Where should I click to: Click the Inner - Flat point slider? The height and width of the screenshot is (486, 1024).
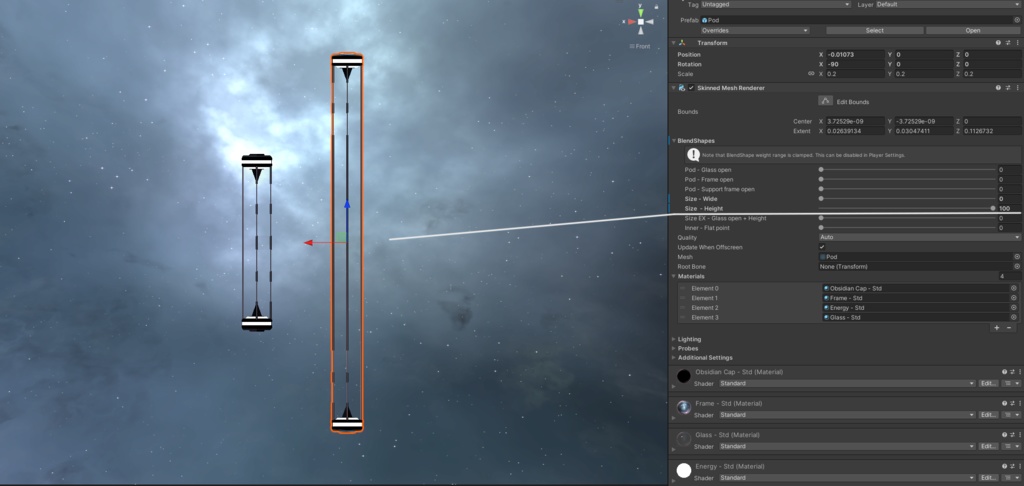coord(906,228)
